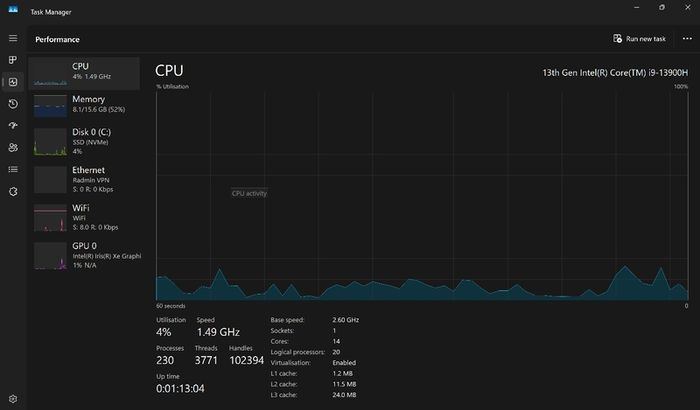Click the large CPU heading above graph

tap(169, 71)
